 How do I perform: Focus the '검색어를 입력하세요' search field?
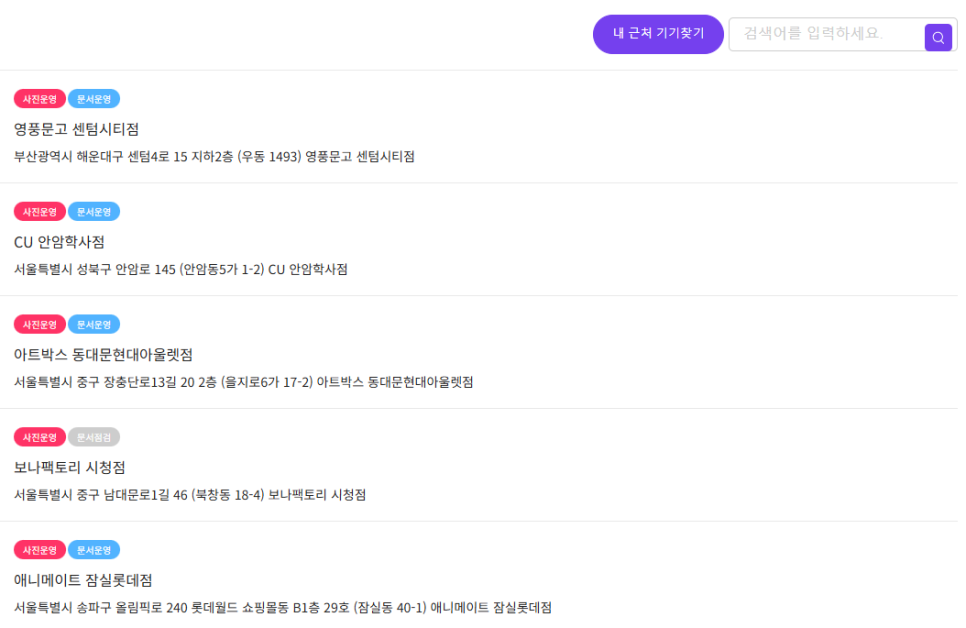click(x=826, y=34)
